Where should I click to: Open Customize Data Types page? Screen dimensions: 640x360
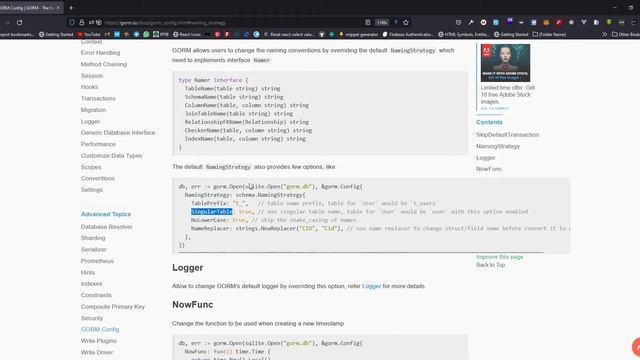[111, 156]
